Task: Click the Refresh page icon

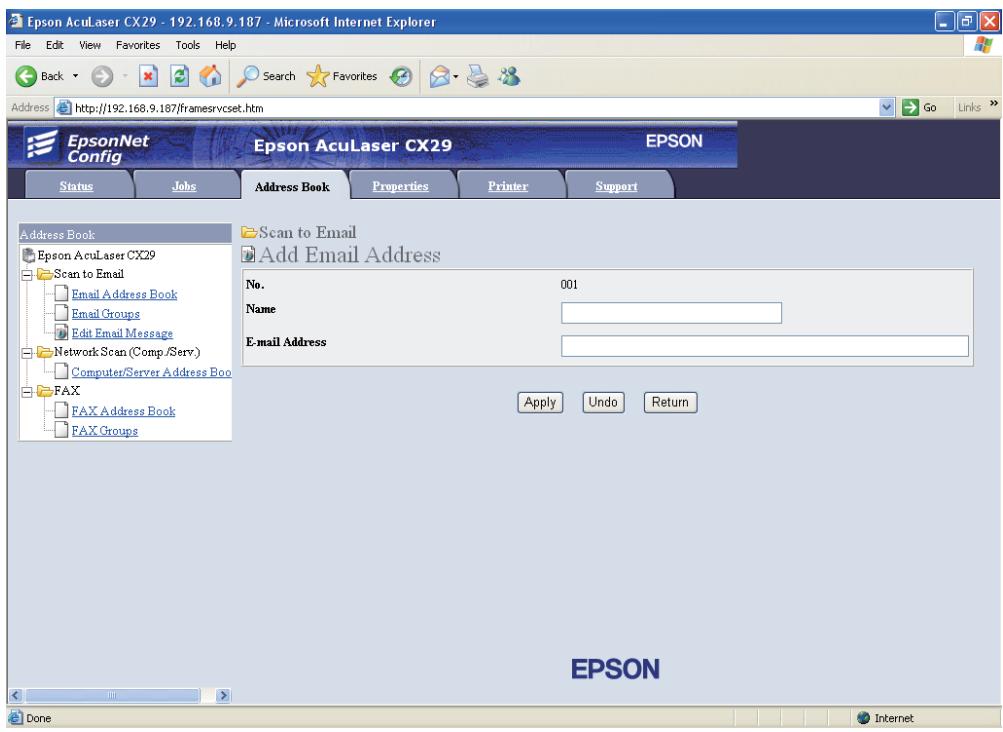Action: (180, 76)
